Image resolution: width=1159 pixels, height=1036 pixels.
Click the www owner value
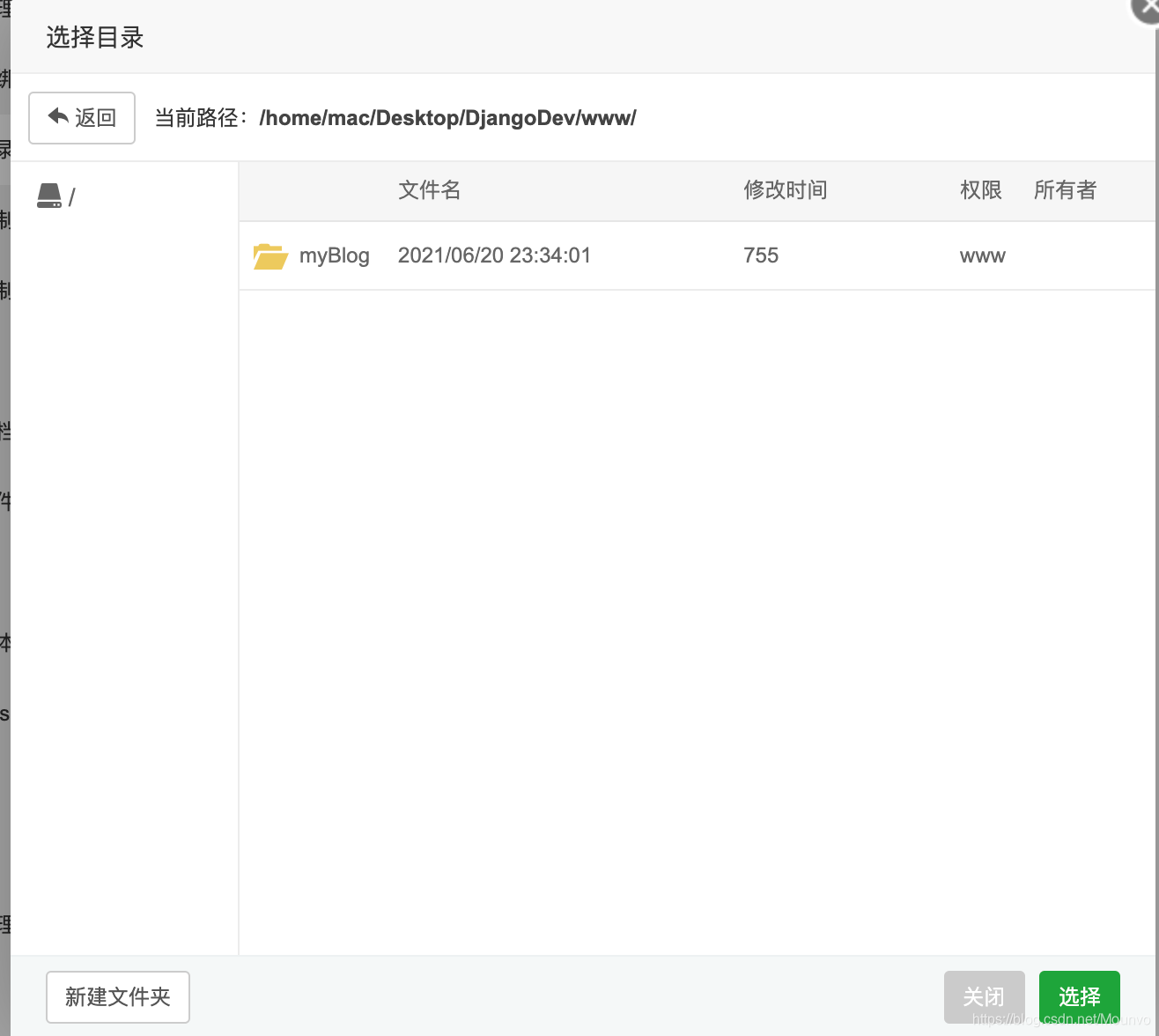pos(983,256)
